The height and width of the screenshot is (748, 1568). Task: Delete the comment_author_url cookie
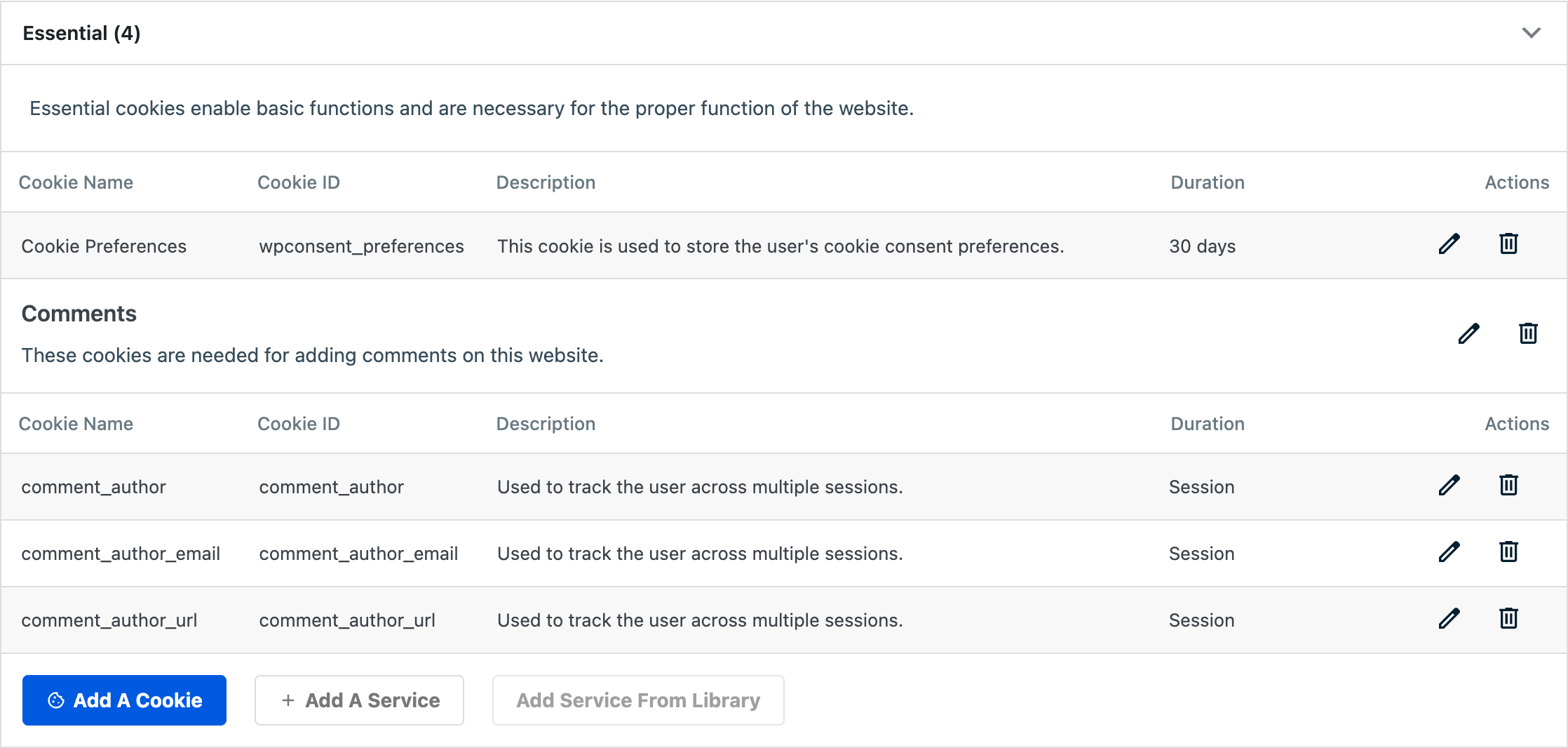[x=1508, y=619]
